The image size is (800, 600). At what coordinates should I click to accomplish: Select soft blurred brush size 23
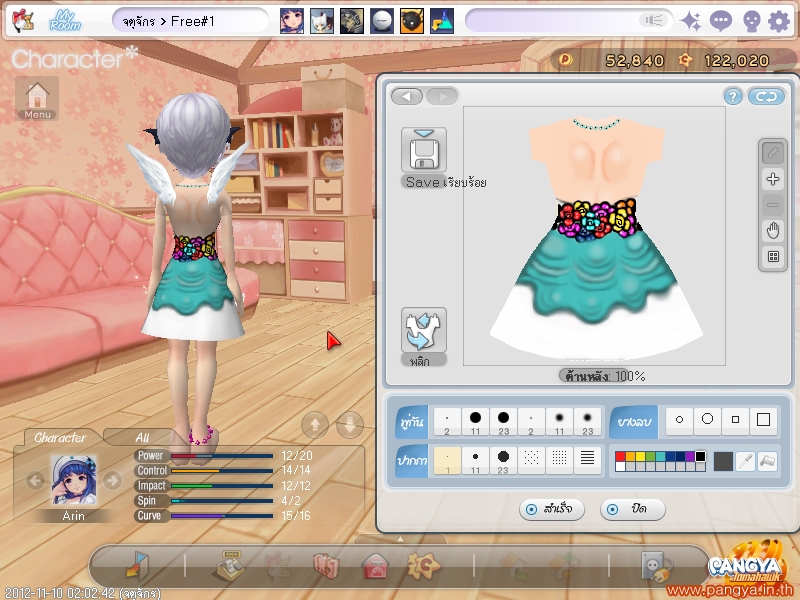587,421
